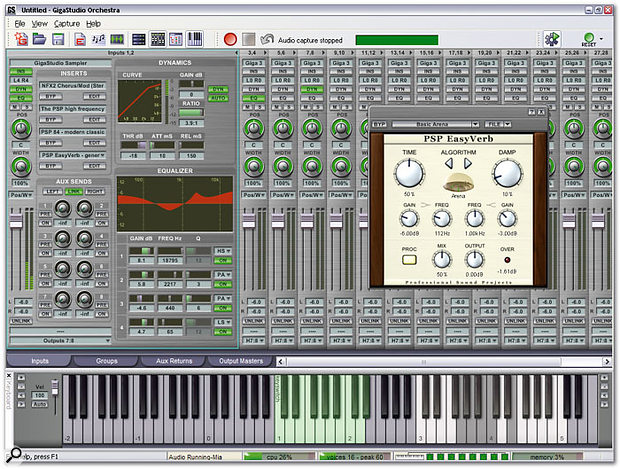The width and height of the screenshot is (620, 469).
Task: Click EDIT for the NFX2 Chorus/Mod insert
Action: click(95, 96)
